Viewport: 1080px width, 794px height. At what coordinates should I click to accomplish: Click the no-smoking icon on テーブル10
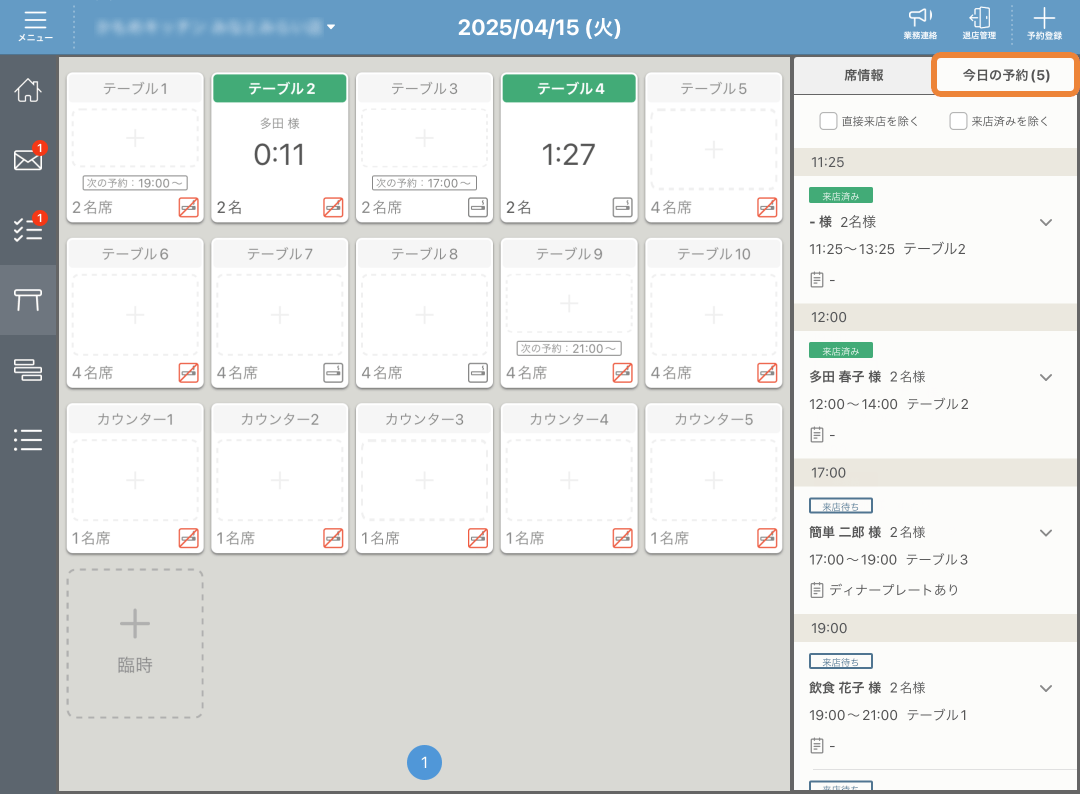tap(767, 373)
